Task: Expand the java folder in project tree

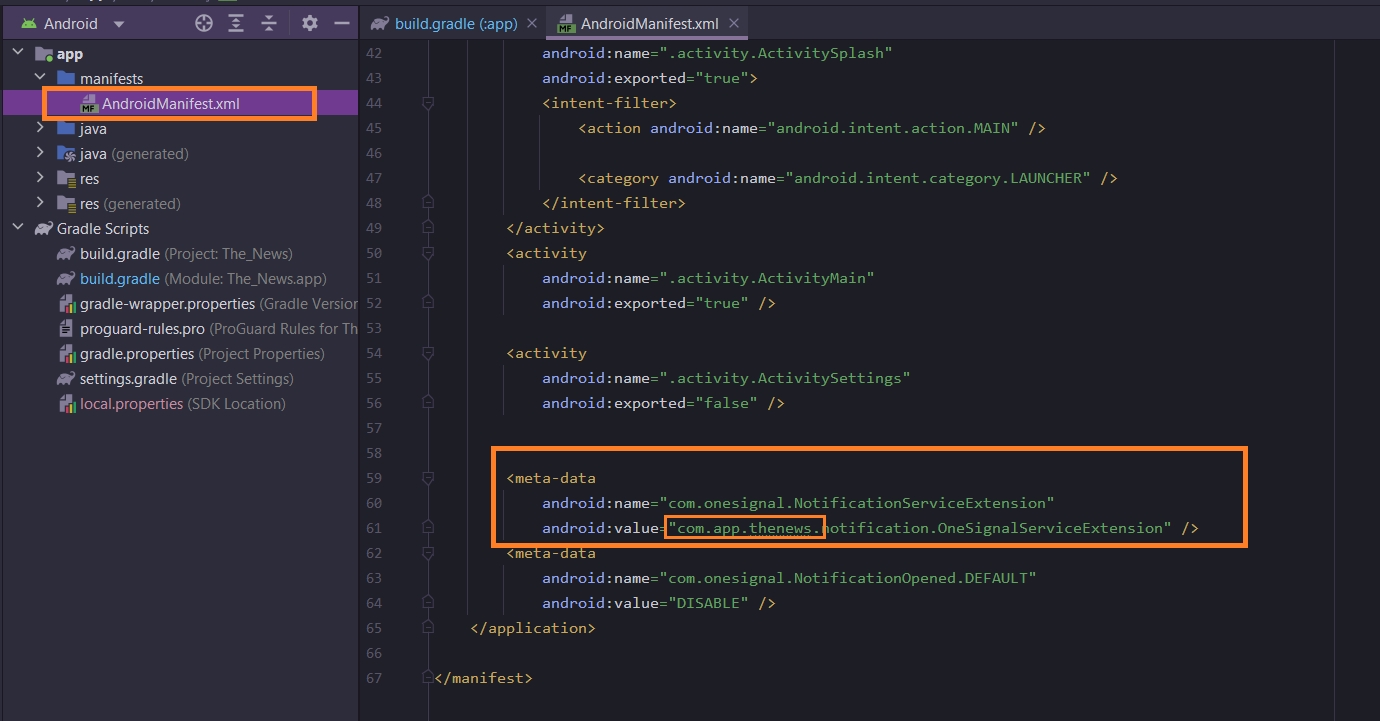Action: [40, 128]
